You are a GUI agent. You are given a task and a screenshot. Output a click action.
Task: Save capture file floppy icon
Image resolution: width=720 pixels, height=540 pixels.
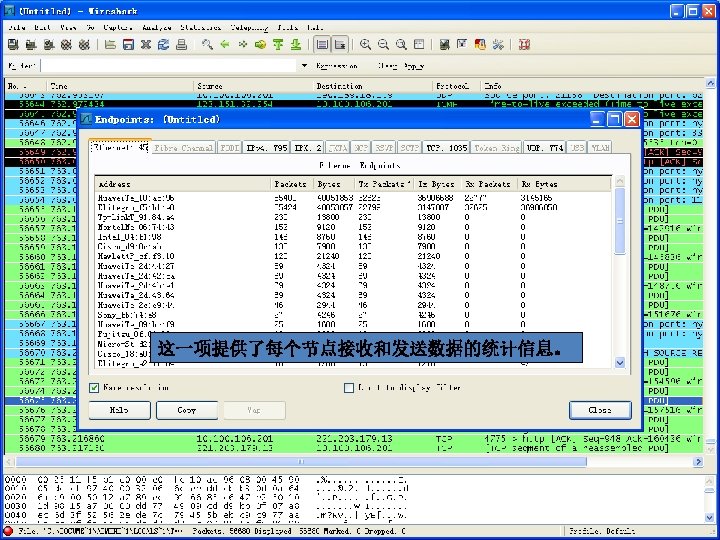coord(128,45)
